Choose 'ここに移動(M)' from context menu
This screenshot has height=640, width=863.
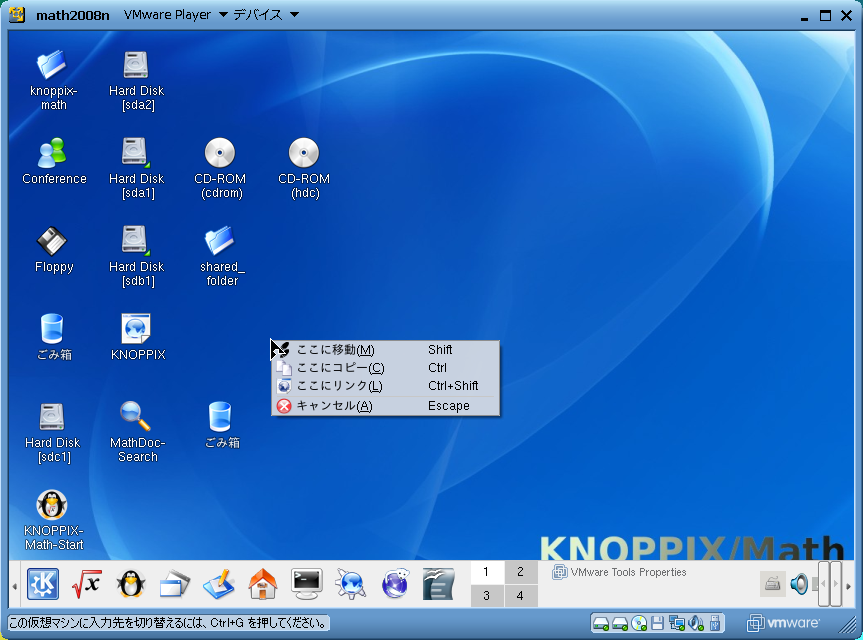[385, 349]
